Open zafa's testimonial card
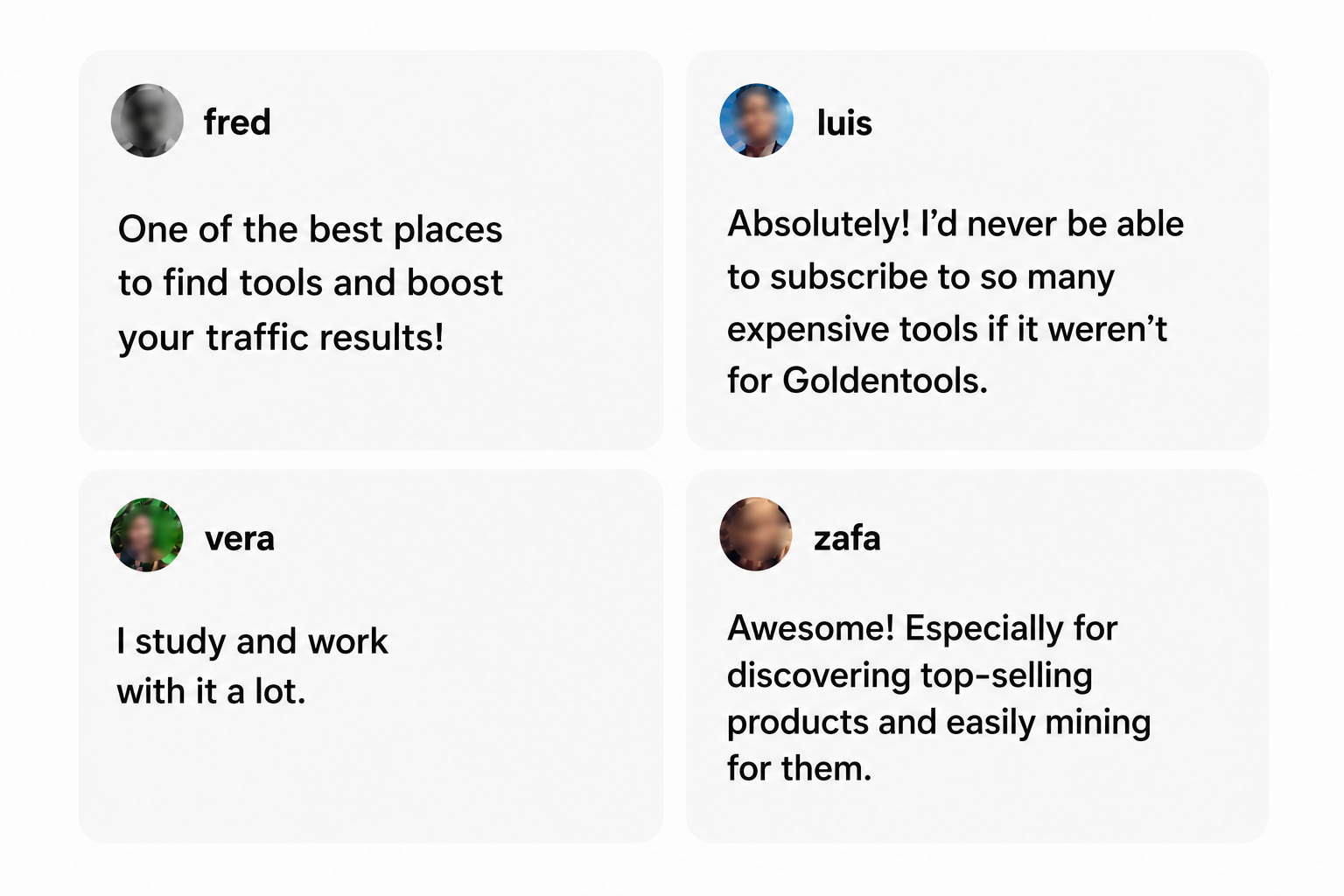The height and width of the screenshot is (896, 1344). 977,656
